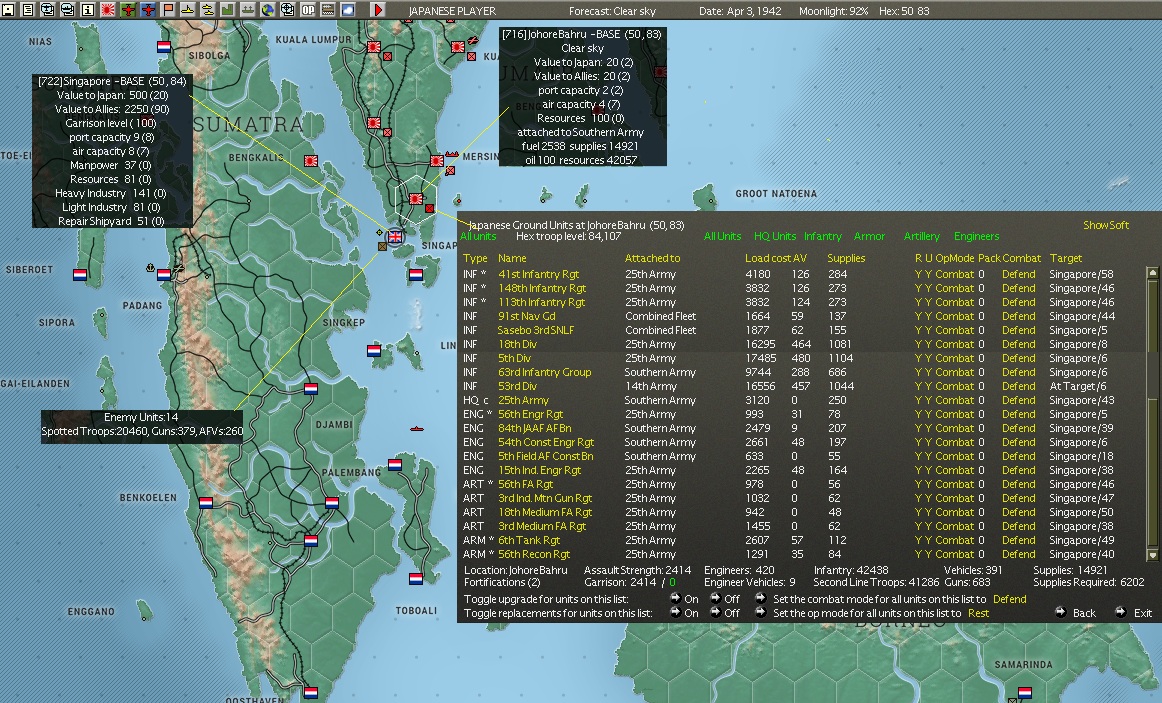The image size is (1162, 703).
Task: Apply op mode to all listed units arrow
Action: (760, 613)
